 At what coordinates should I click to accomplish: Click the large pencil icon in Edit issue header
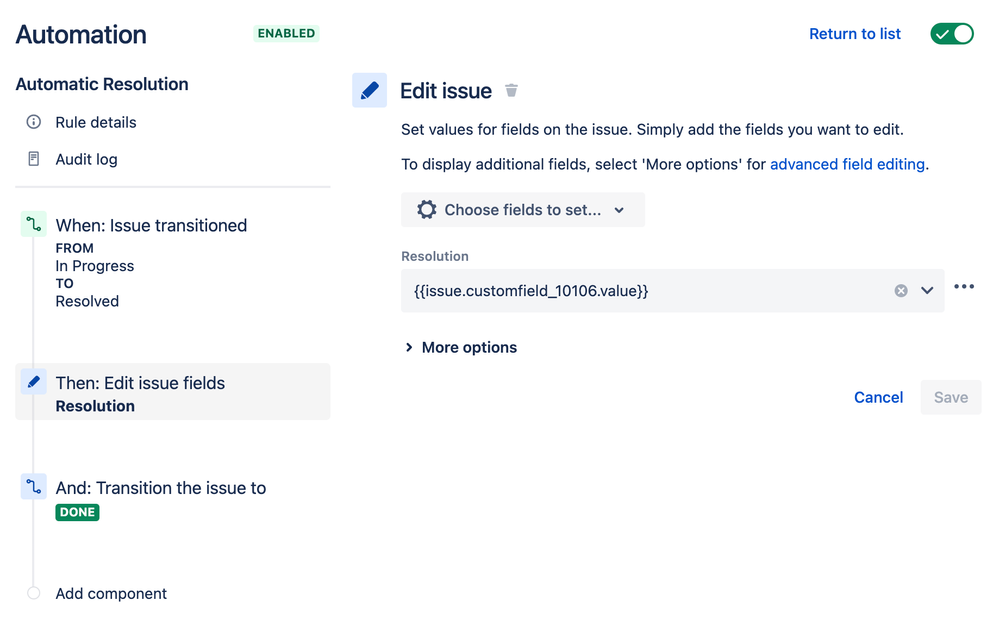[x=369, y=91]
